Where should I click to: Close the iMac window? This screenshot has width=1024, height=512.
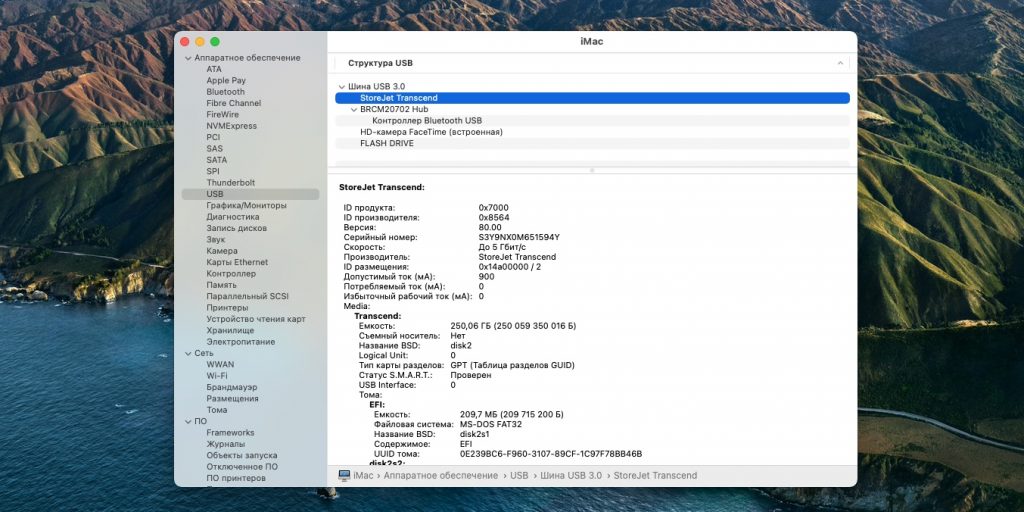click(185, 42)
